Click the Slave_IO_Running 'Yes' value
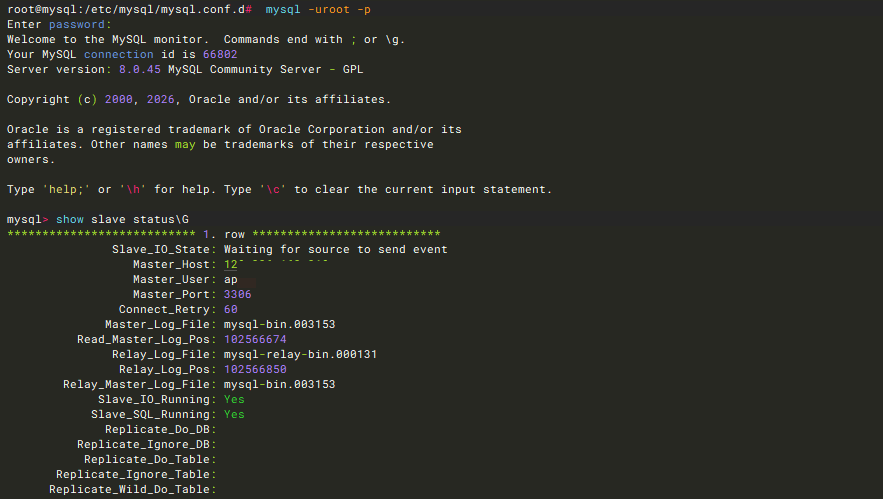Viewport: 883px width, 499px height. coord(234,399)
